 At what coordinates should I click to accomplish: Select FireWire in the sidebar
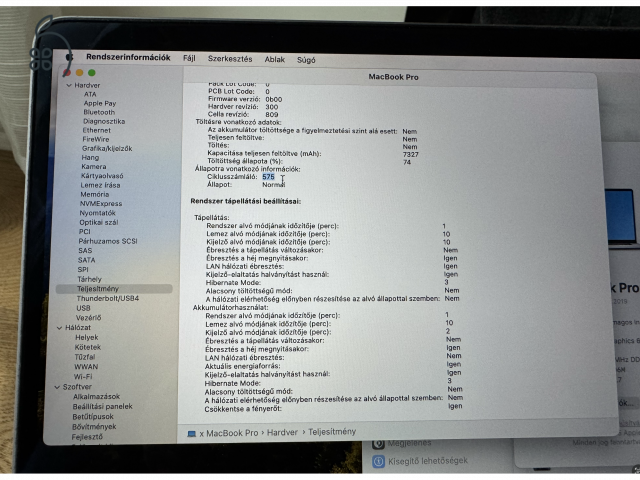96,139
